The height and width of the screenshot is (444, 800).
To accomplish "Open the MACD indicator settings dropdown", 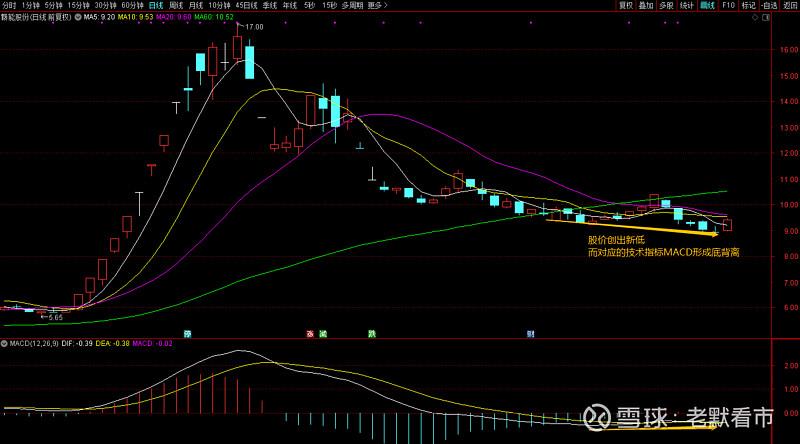I will pos(5,344).
